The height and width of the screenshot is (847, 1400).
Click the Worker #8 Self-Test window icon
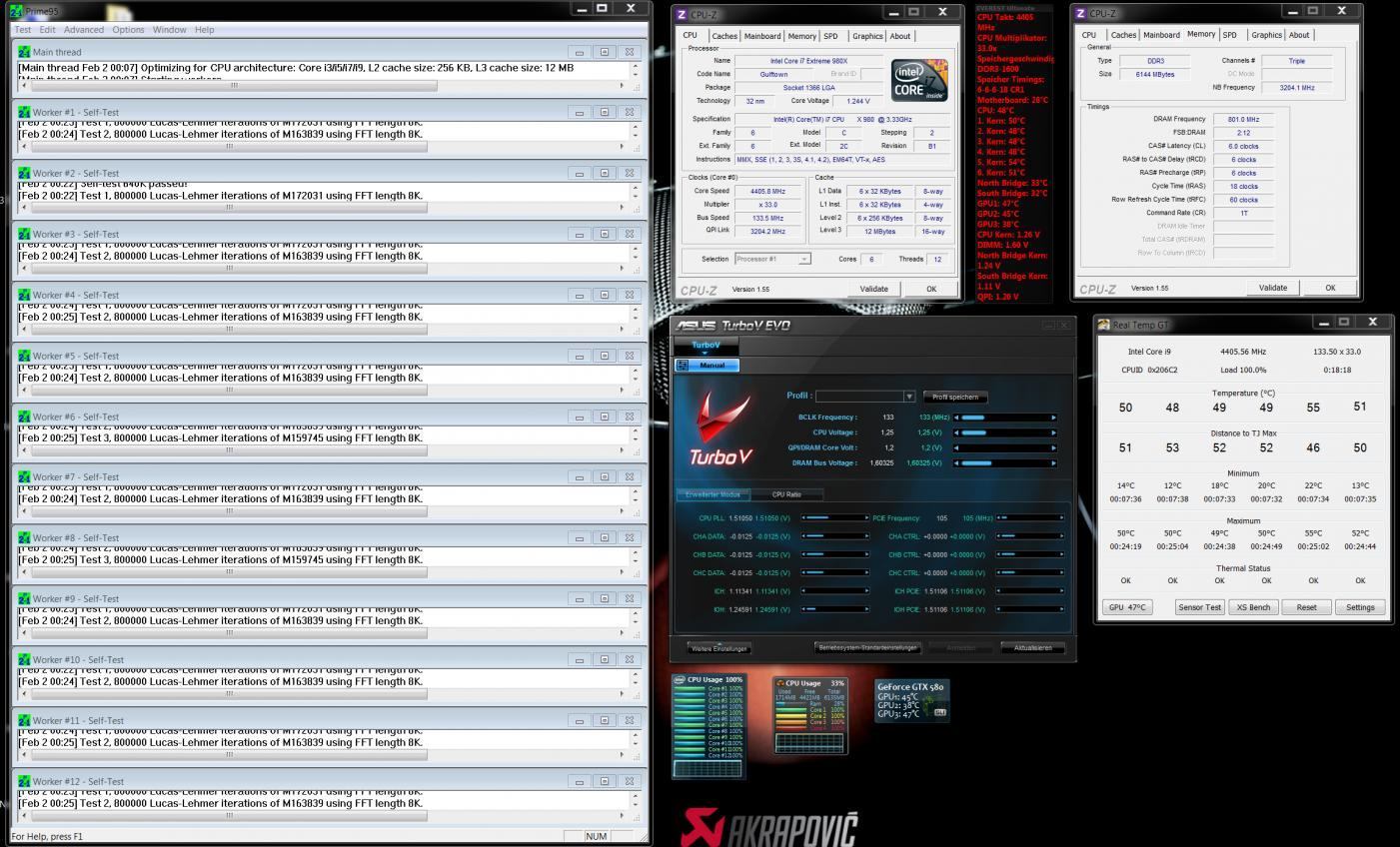(25, 537)
